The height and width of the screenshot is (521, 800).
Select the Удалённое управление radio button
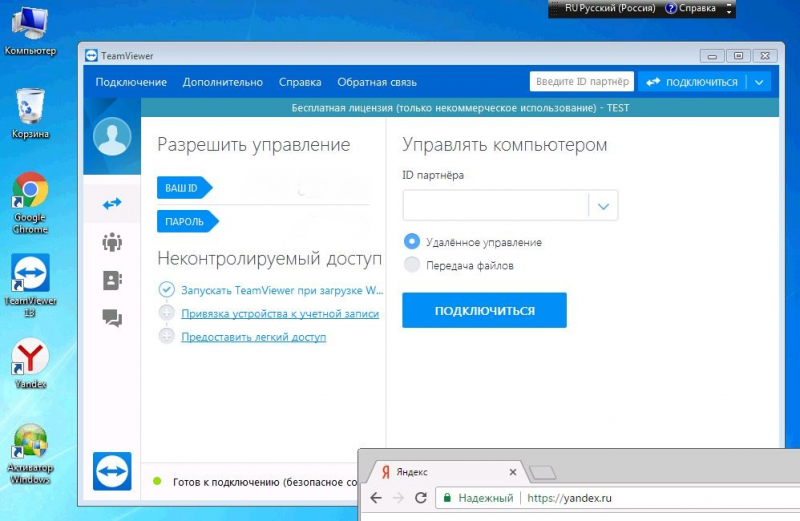coord(412,241)
